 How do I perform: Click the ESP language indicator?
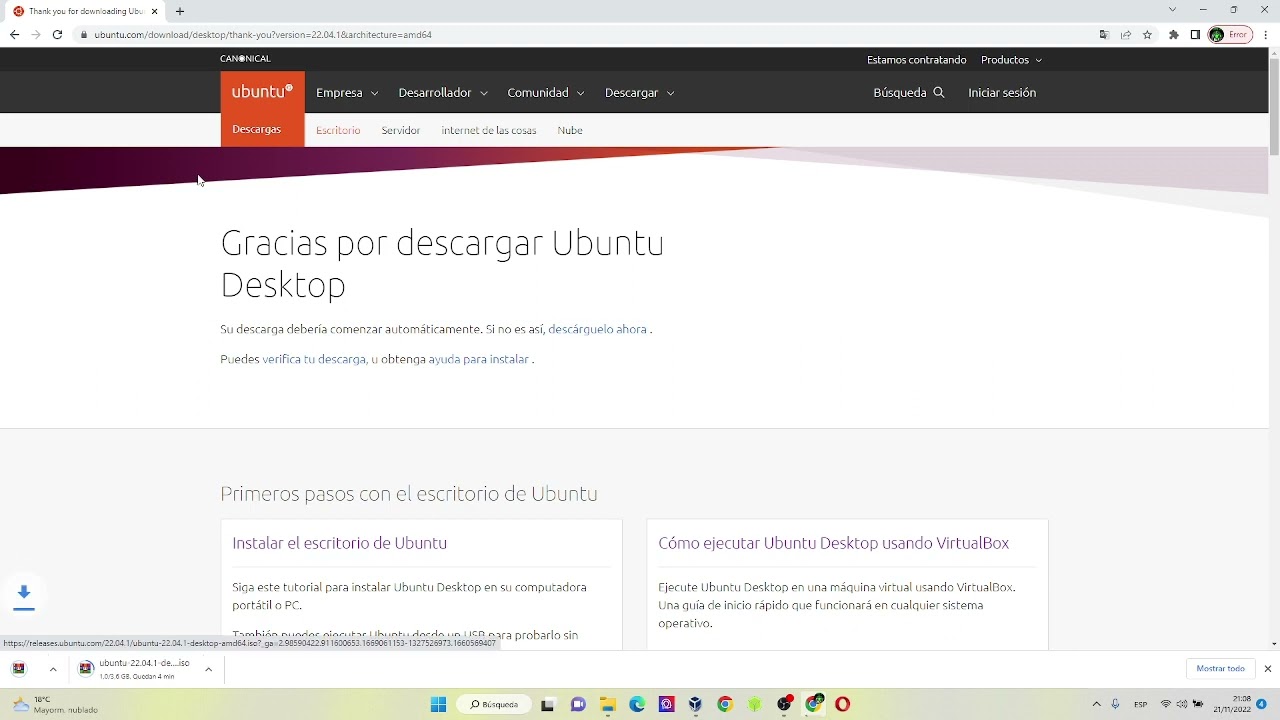tap(1140, 704)
